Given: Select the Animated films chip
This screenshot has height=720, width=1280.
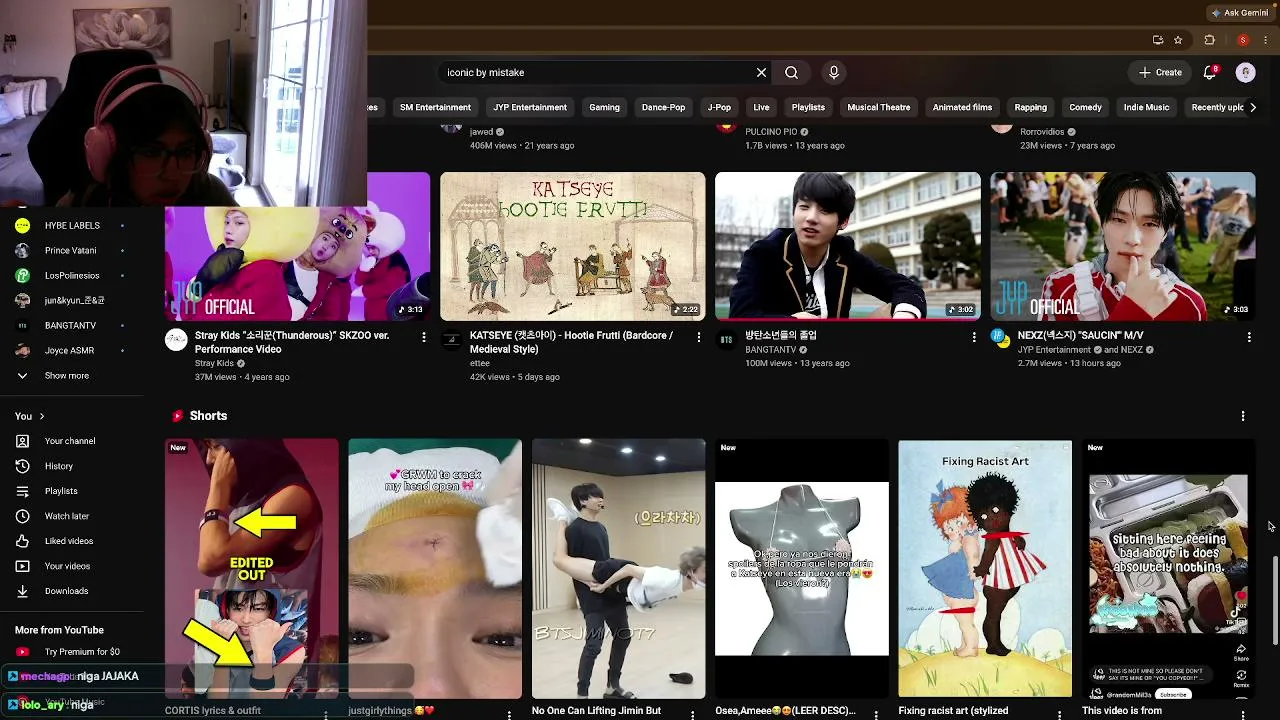Looking at the screenshot, I should 962,107.
